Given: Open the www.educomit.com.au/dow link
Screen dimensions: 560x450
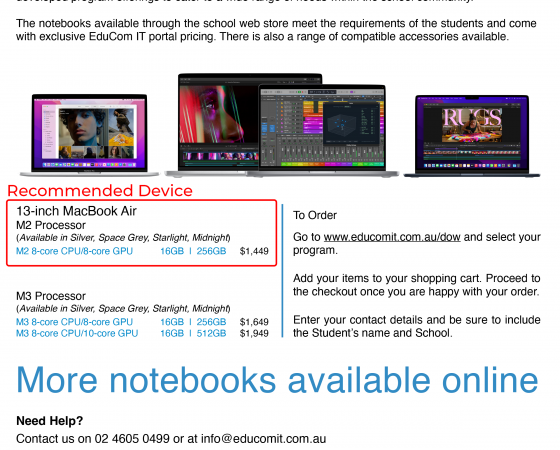Looking at the screenshot, I should pyautogui.click(x=392, y=237).
